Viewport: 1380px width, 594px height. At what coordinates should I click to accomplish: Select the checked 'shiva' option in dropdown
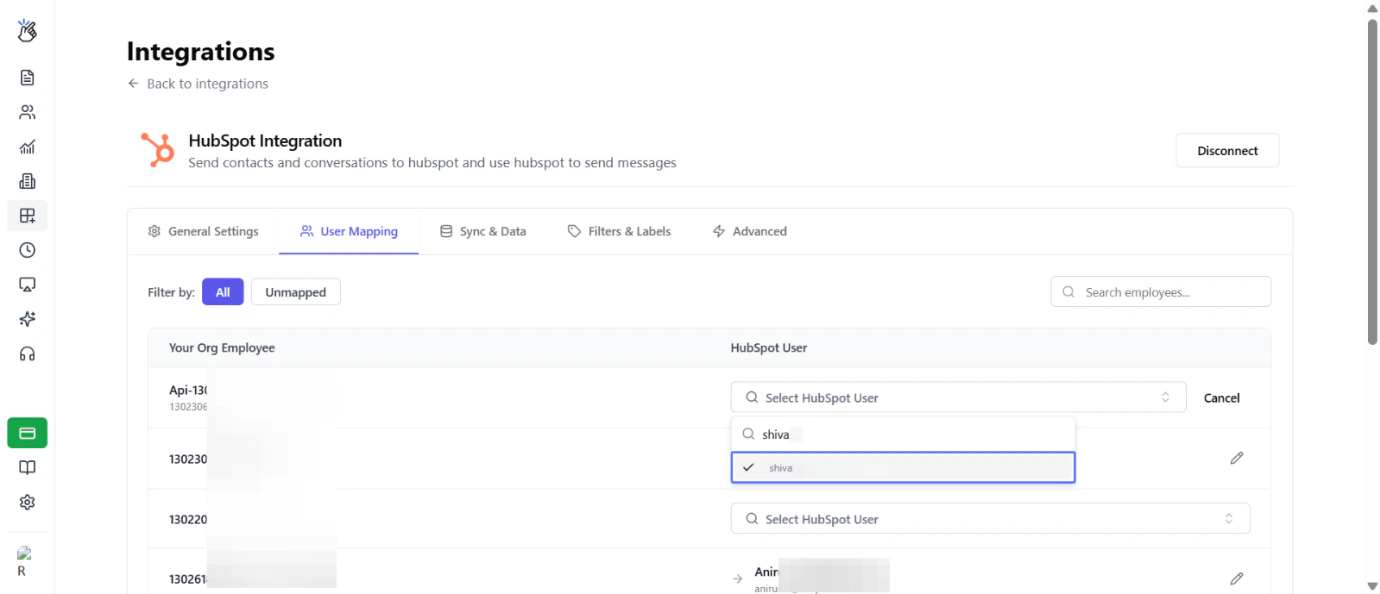(903, 467)
